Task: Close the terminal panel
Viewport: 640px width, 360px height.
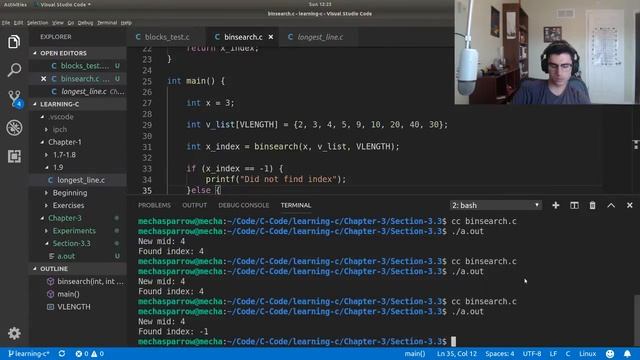Action: tap(629, 205)
